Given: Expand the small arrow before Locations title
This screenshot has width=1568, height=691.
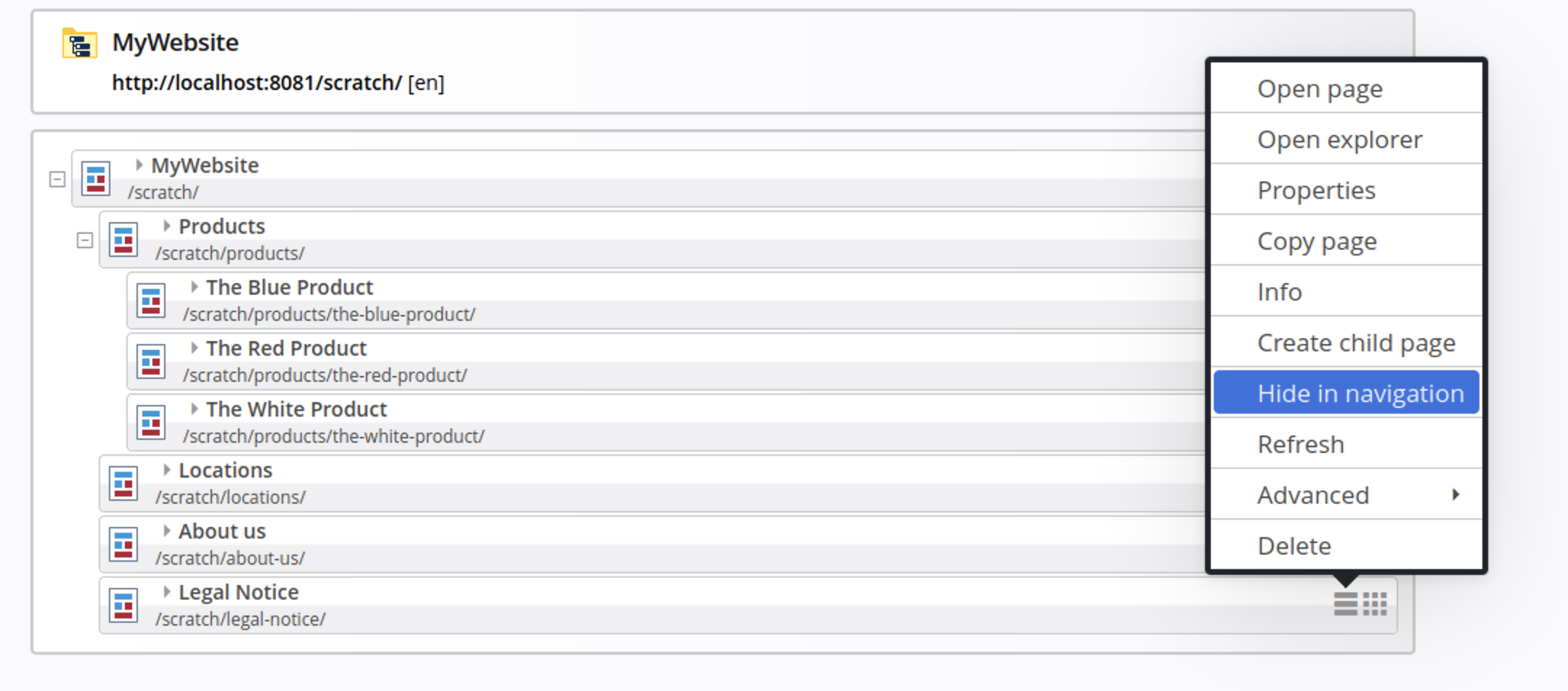Looking at the screenshot, I should (x=167, y=470).
